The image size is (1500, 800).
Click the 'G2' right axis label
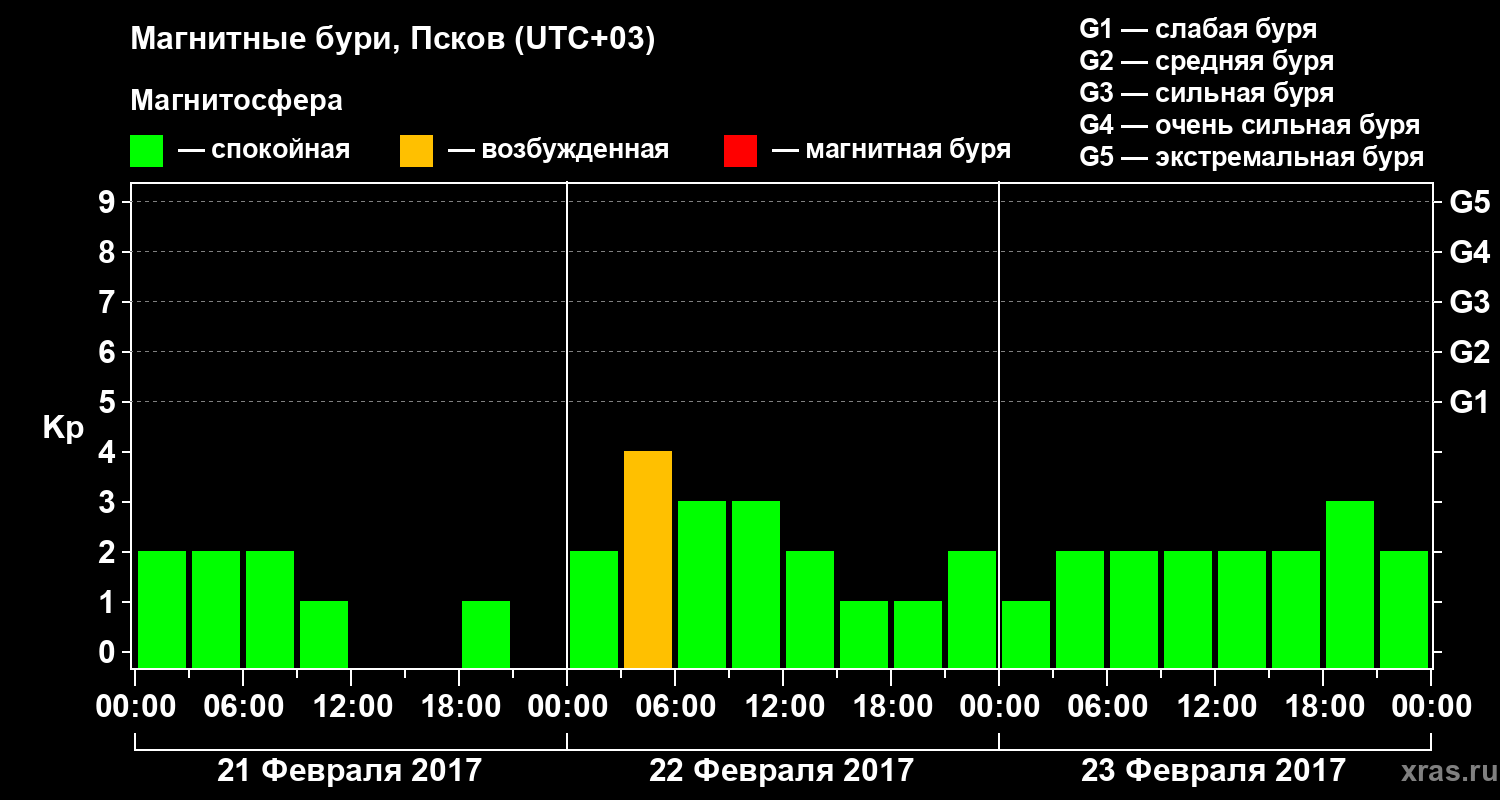1469,352
